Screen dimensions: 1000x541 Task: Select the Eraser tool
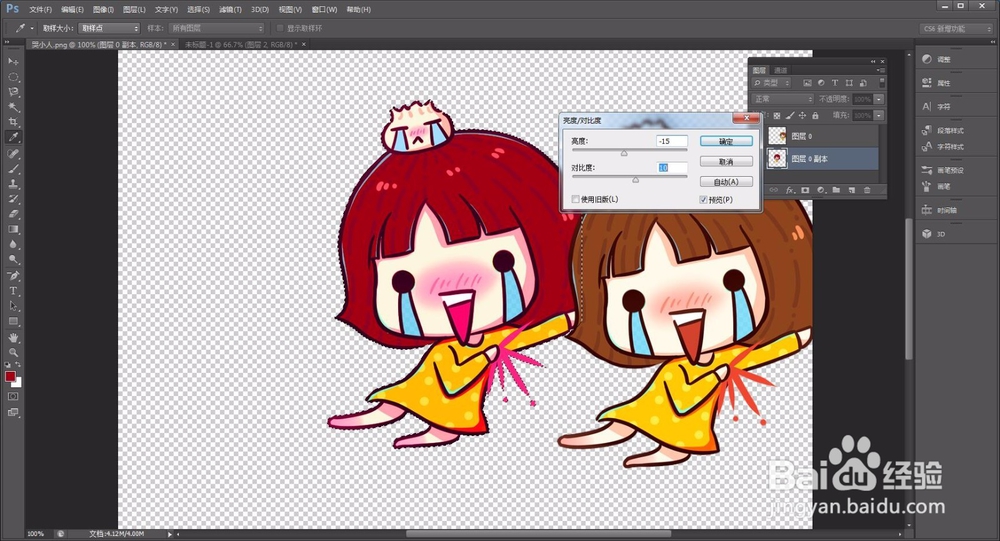coord(13,214)
